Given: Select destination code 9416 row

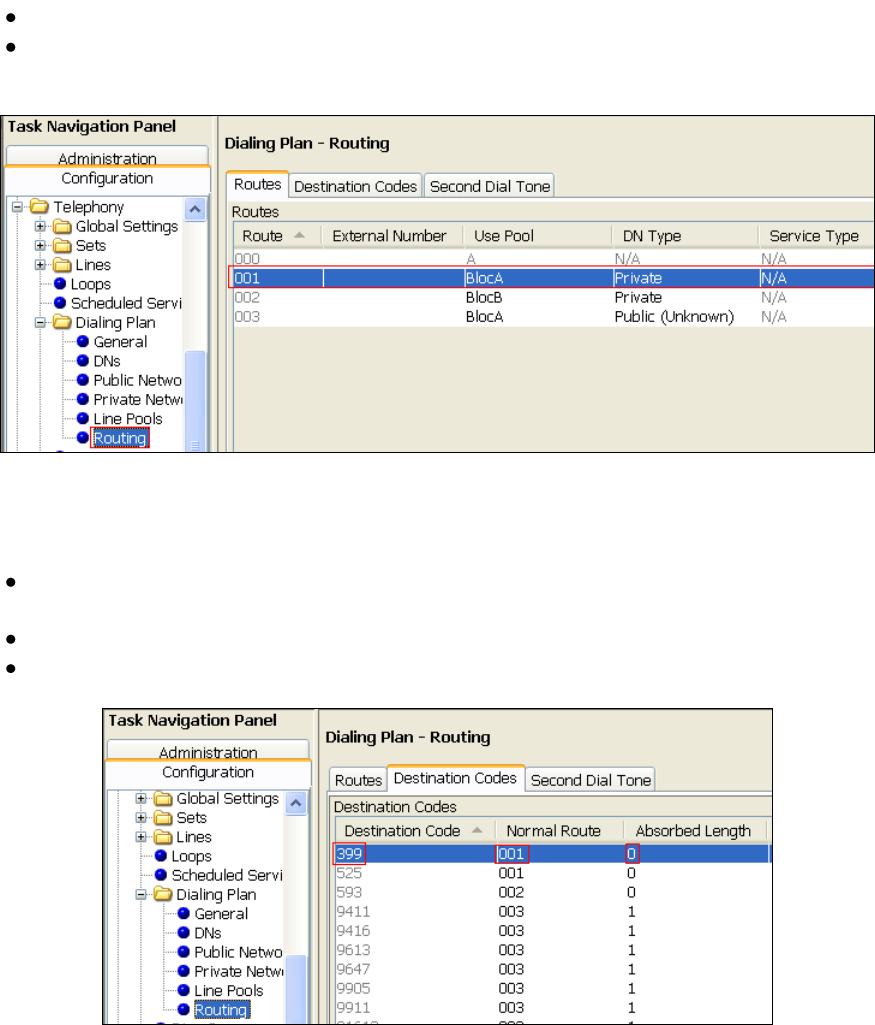Looking at the screenshot, I should [x=553, y=931].
